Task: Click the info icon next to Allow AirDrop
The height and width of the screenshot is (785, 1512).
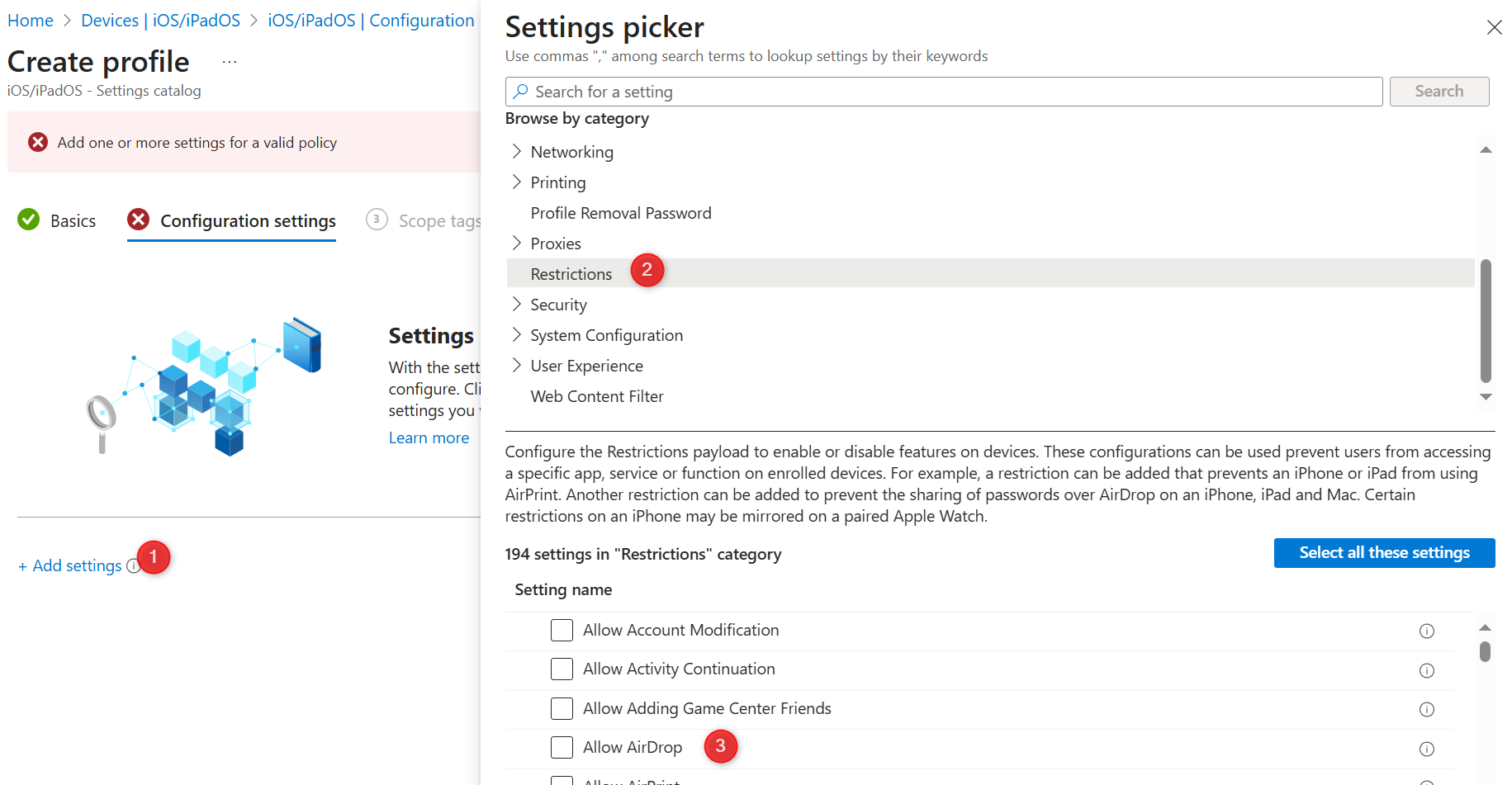Action: pos(1427,749)
